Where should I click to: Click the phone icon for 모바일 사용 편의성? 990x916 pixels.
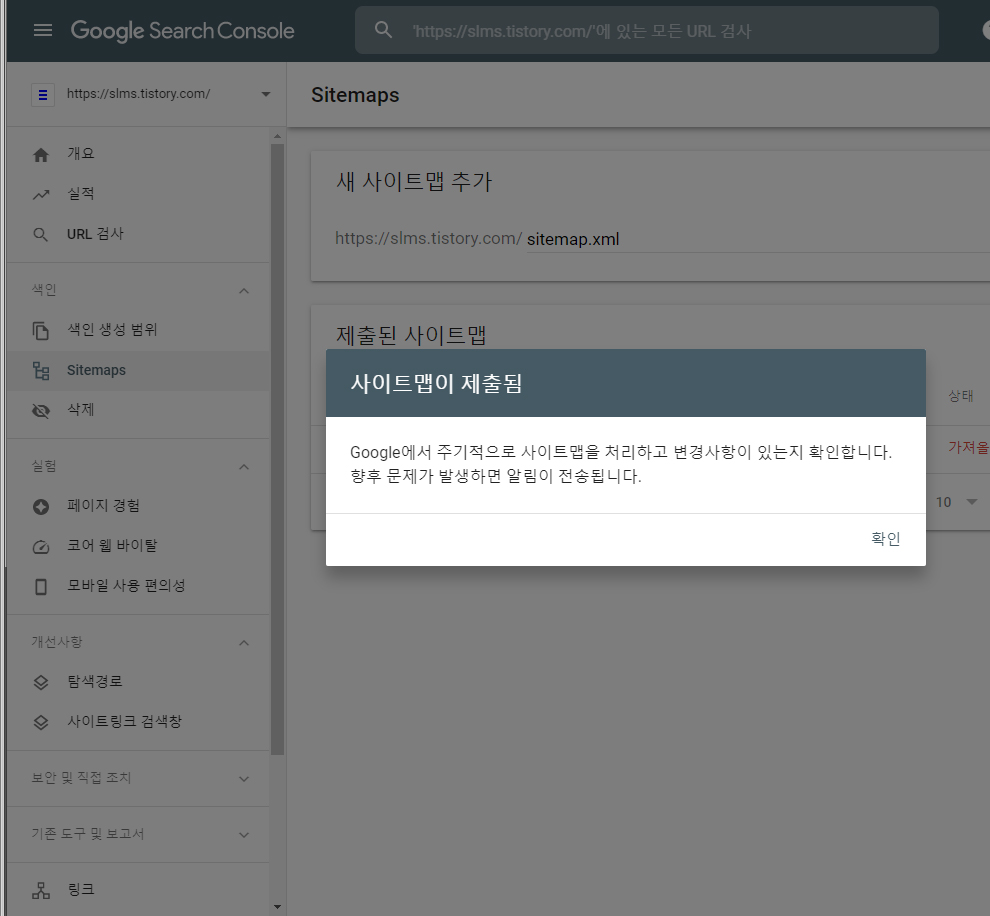(41, 587)
